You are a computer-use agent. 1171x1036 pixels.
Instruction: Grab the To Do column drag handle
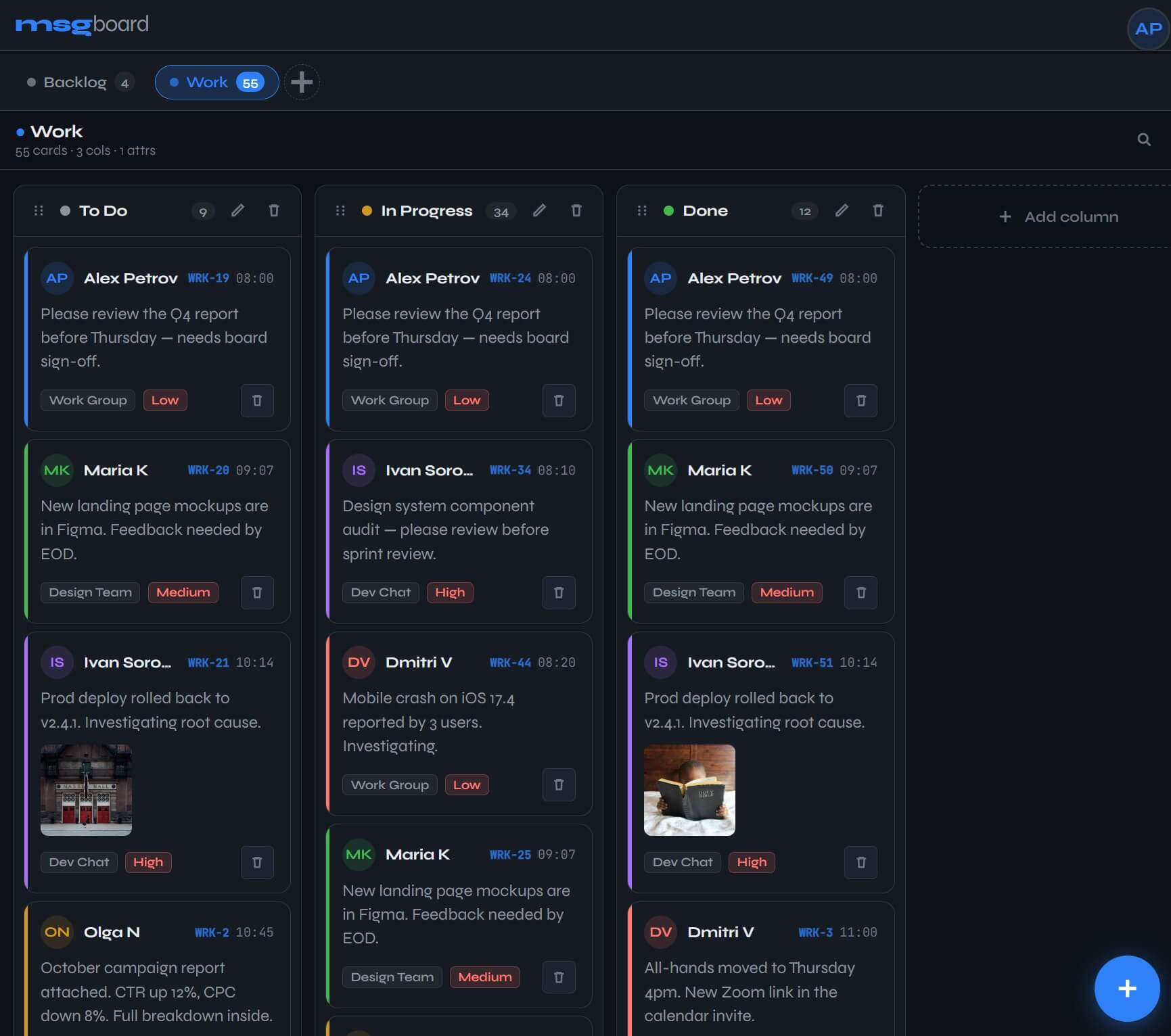click(39, 211)
